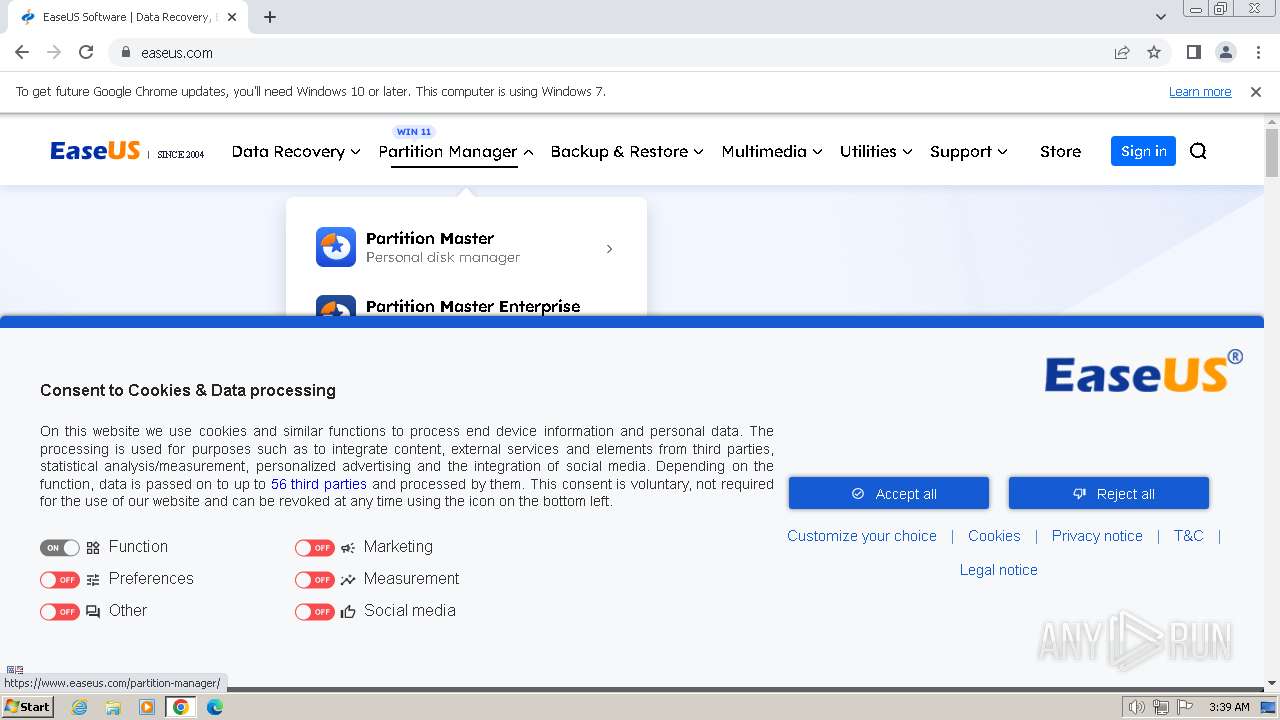
Task: Open the Cookies link
Action: [994, 536]
